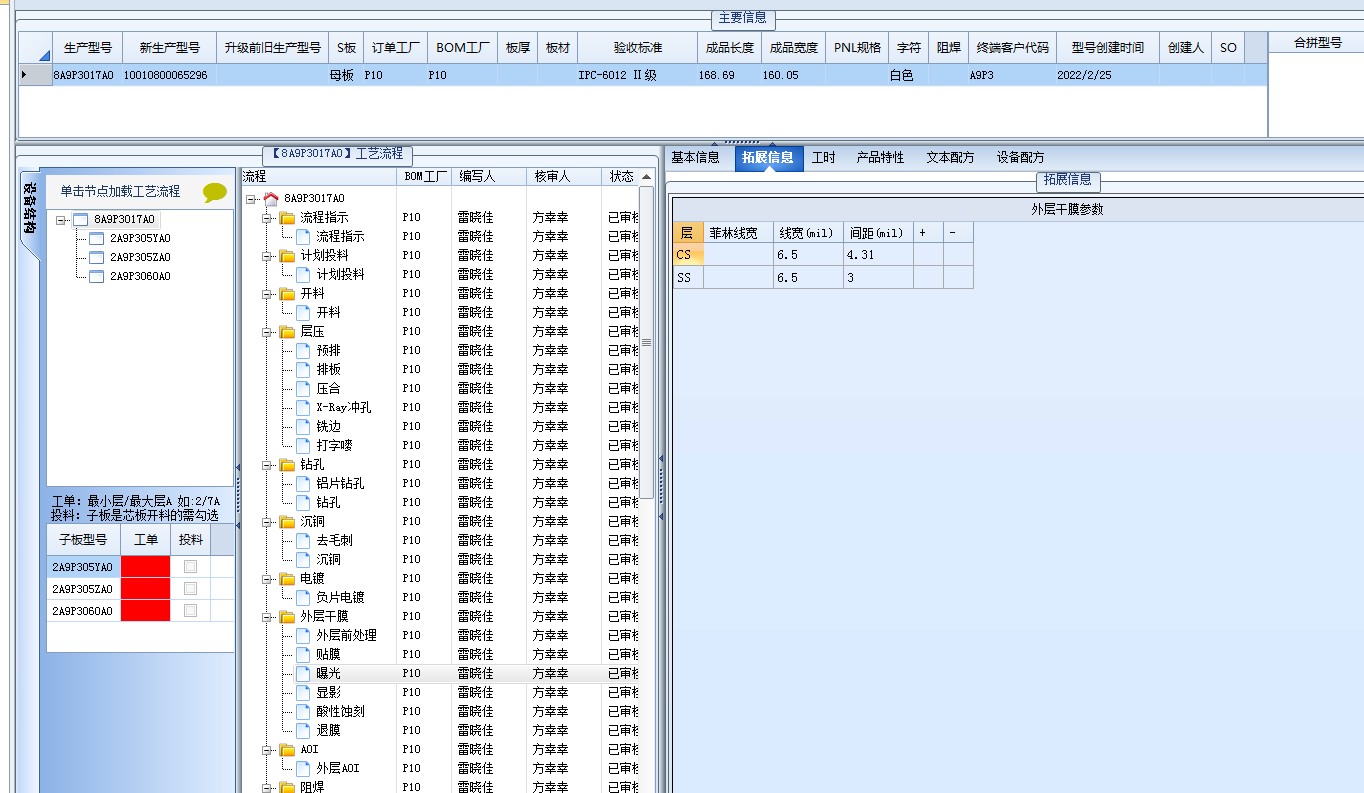Click the red 工单 cell for 2A9P3060A0

pos(145,611)
